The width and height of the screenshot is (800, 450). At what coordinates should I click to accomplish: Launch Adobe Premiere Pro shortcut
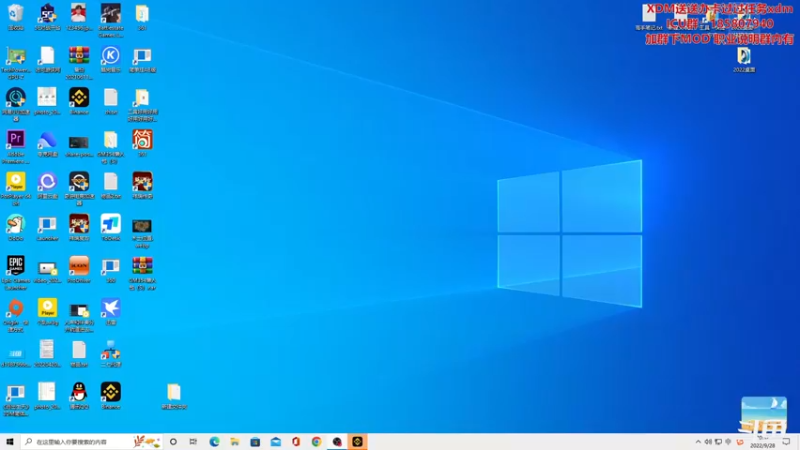pyautogui.click(x=16, y=139)
